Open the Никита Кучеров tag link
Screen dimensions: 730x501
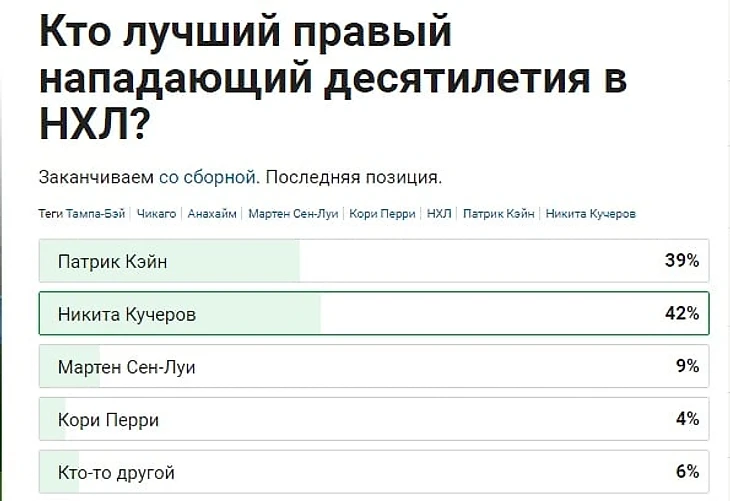point(590,214)
